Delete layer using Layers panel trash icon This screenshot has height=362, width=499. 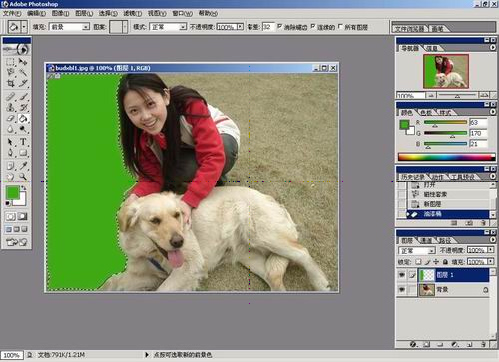pyautogui.click(x=483, y=344)
